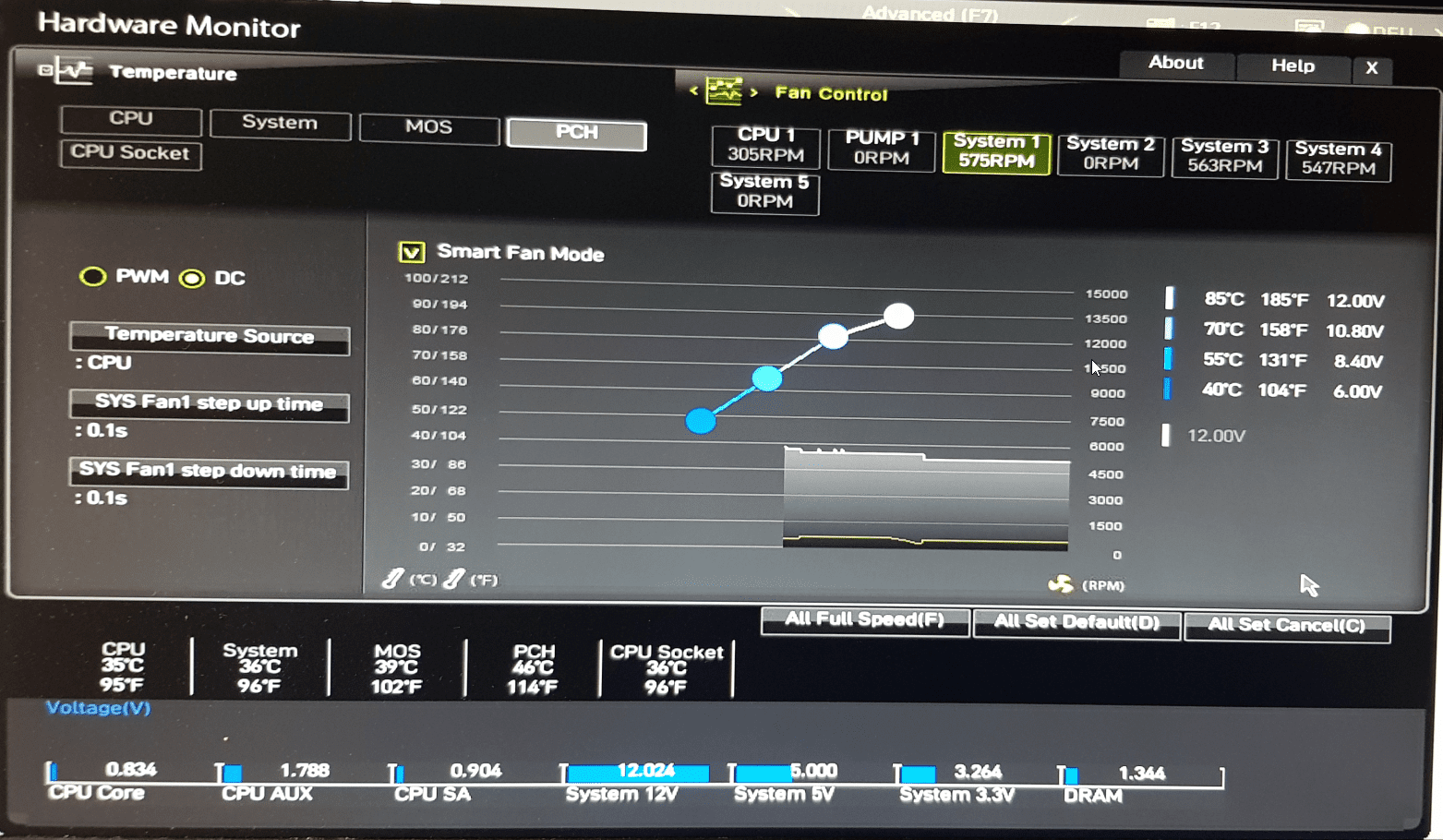
Task: Click the 85°C 12.00V color marker
Action: tap(1170, 297)
